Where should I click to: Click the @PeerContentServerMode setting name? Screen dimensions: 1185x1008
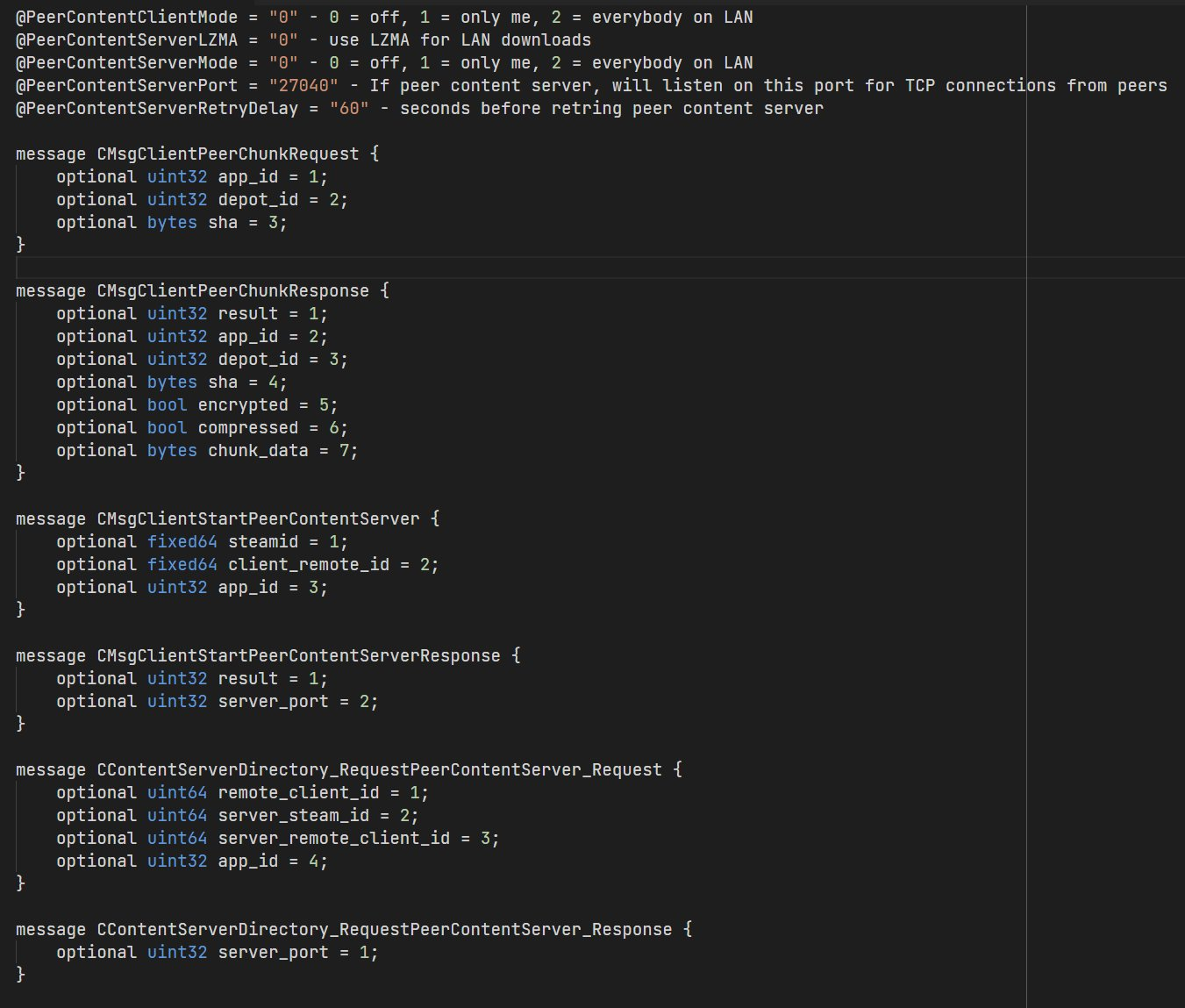(x=126, y=62)
